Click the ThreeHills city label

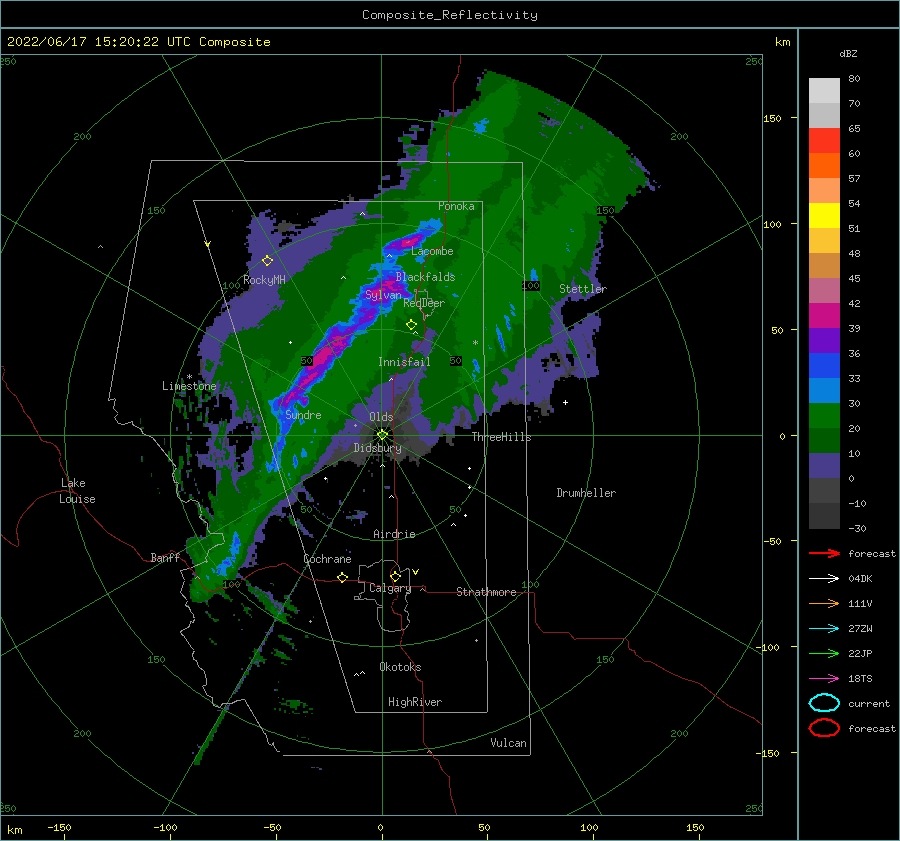pyautogui.click(x=501, y=437)
